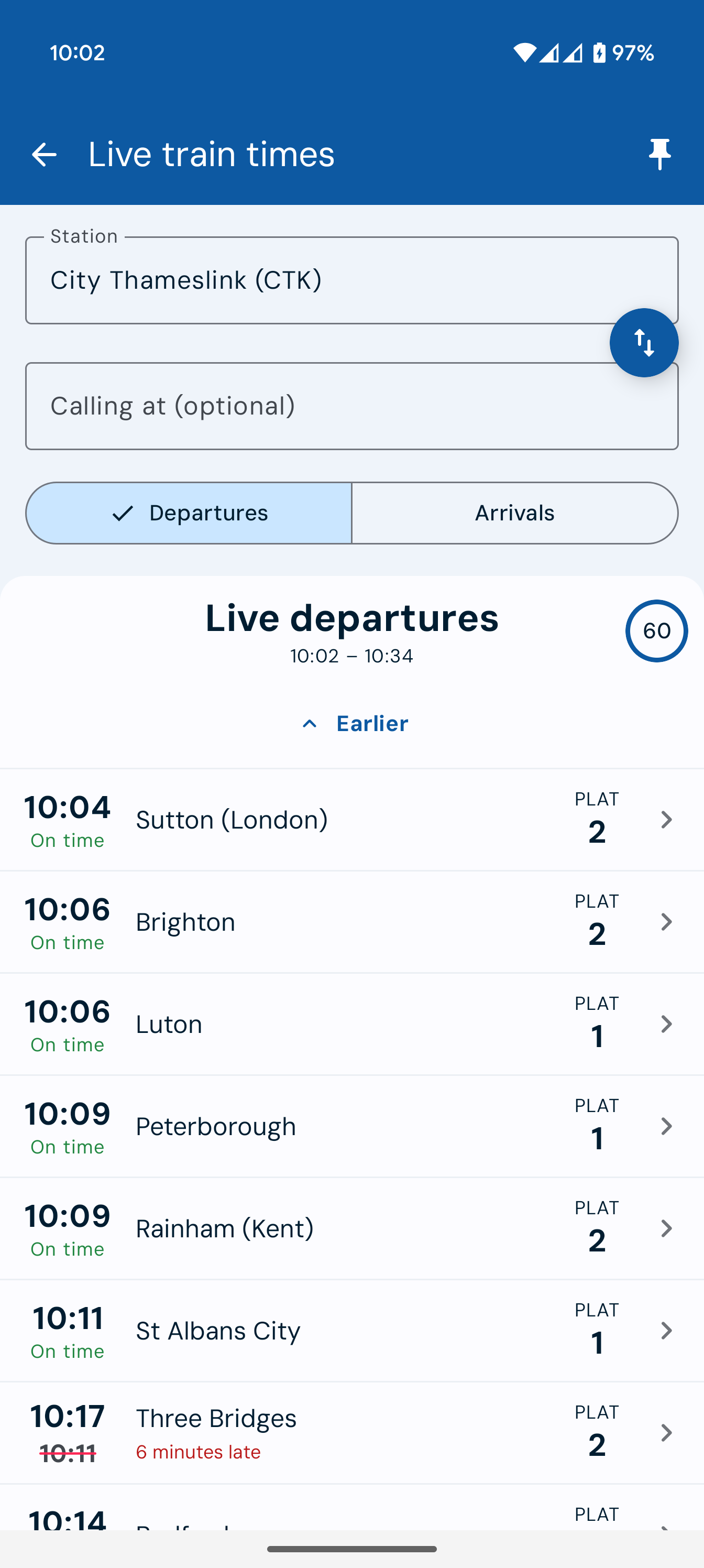Expand the Brighton 10:06 departure chevron

pos(666,921)
